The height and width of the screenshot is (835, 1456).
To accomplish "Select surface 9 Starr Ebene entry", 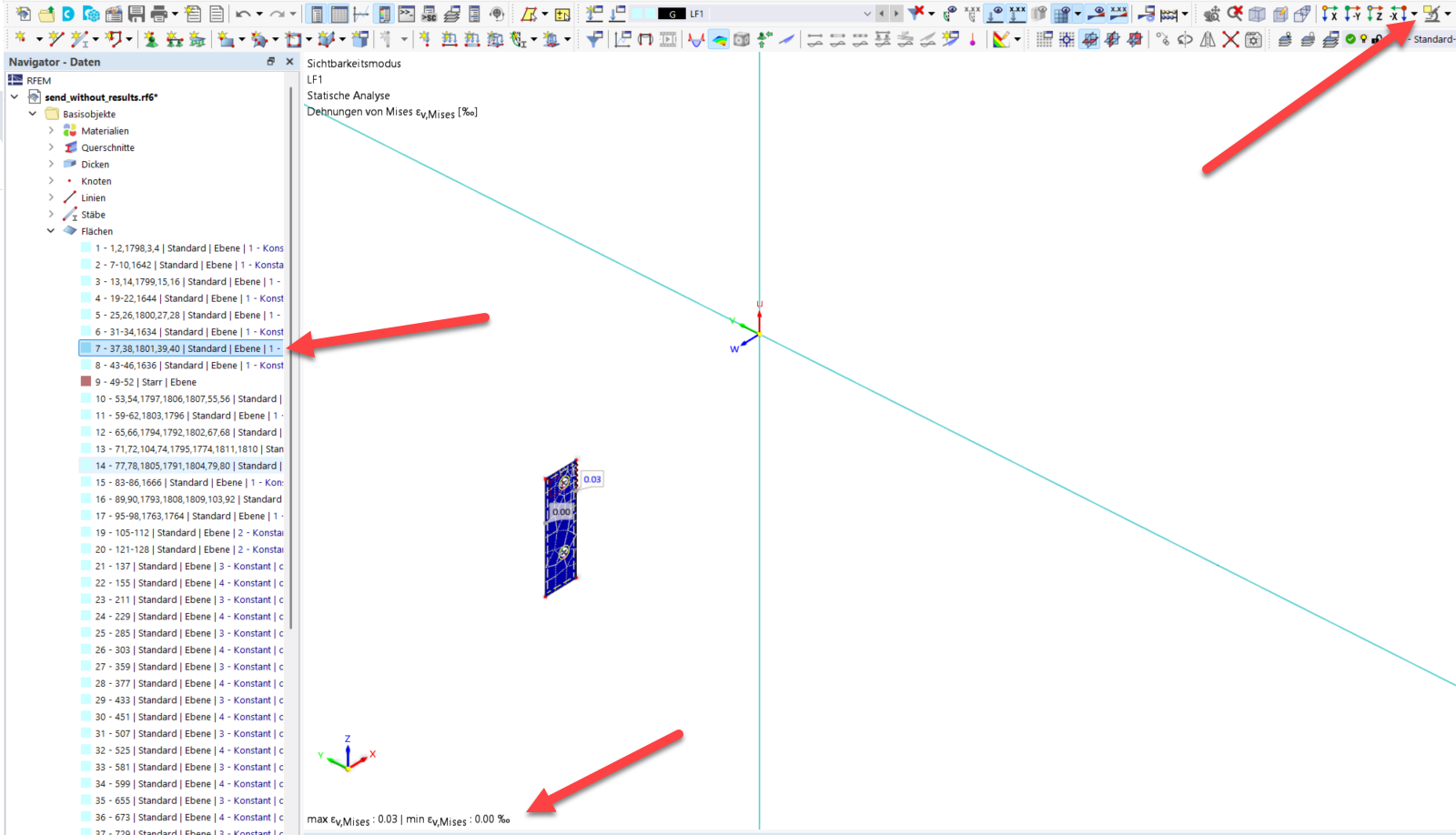I will tap(146, 382).
